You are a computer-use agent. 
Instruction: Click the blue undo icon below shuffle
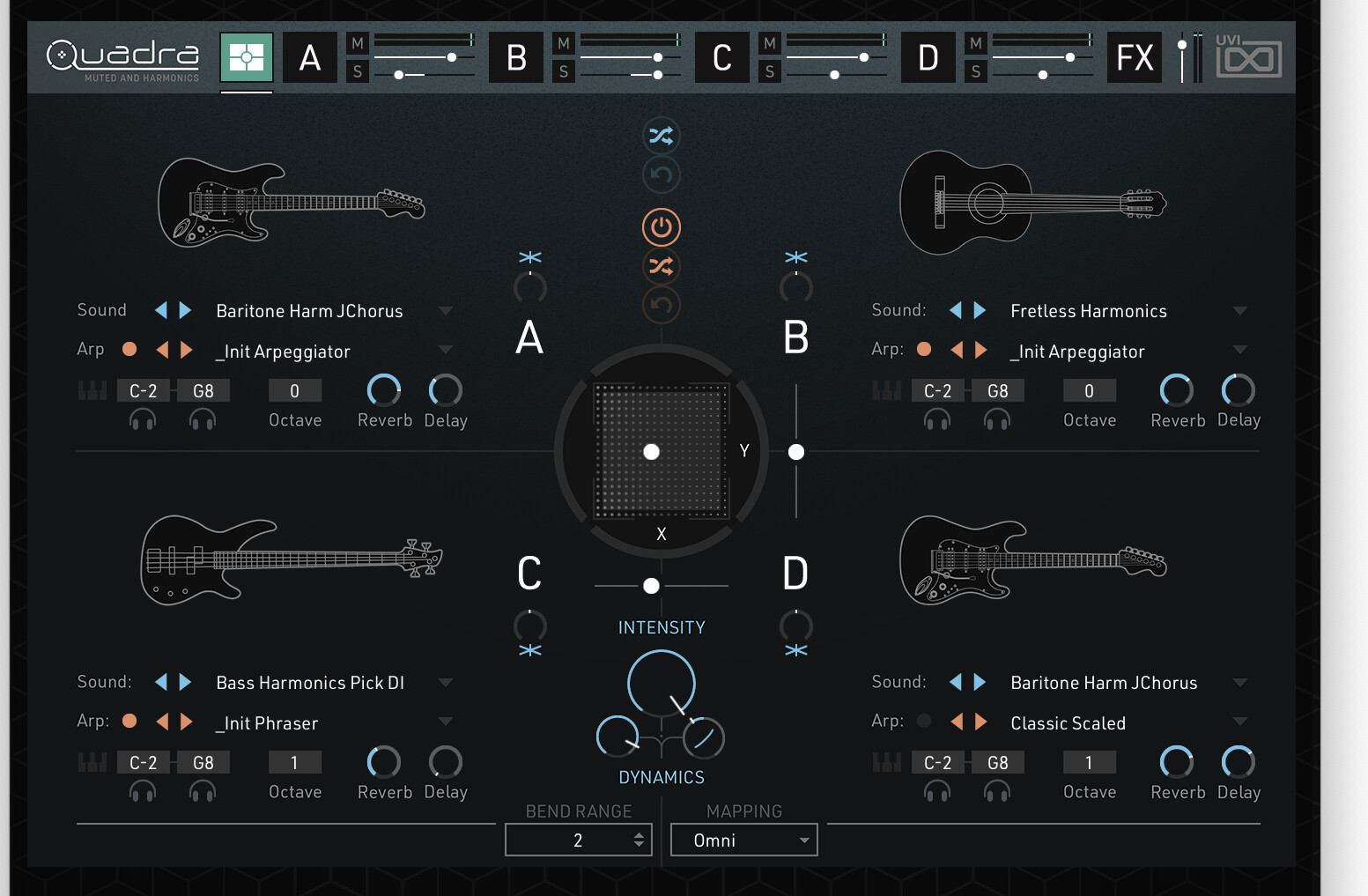click(x=662, y=174)
